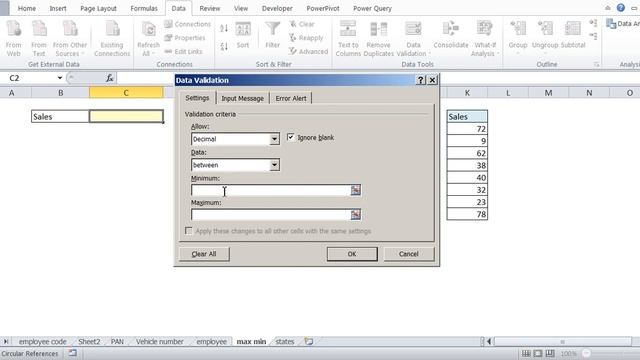
Task: Click the Clear All button
Action: [x=204, y=254]
